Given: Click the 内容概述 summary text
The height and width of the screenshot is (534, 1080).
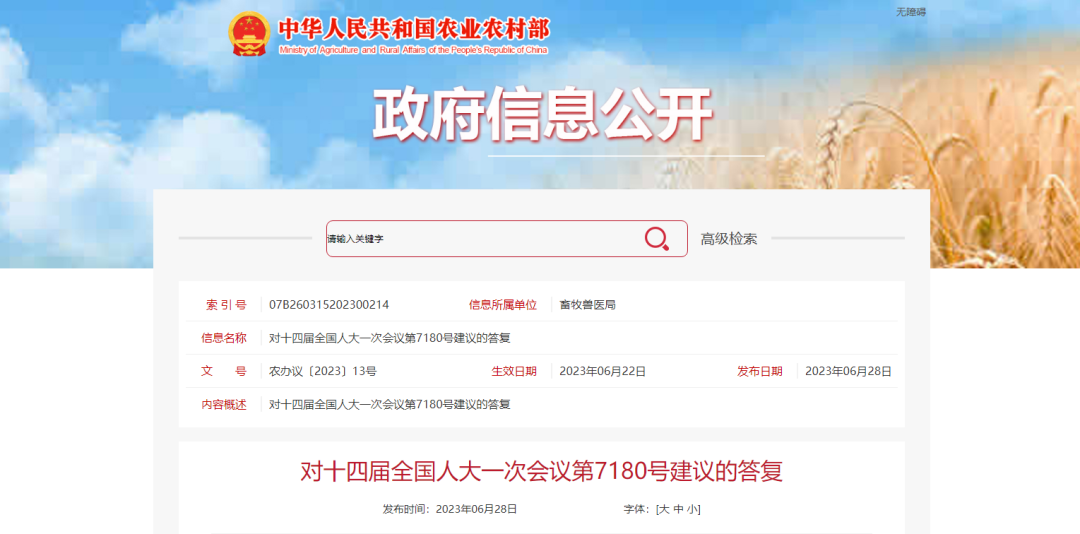Looking at the screenshot, I should (390, 404).
